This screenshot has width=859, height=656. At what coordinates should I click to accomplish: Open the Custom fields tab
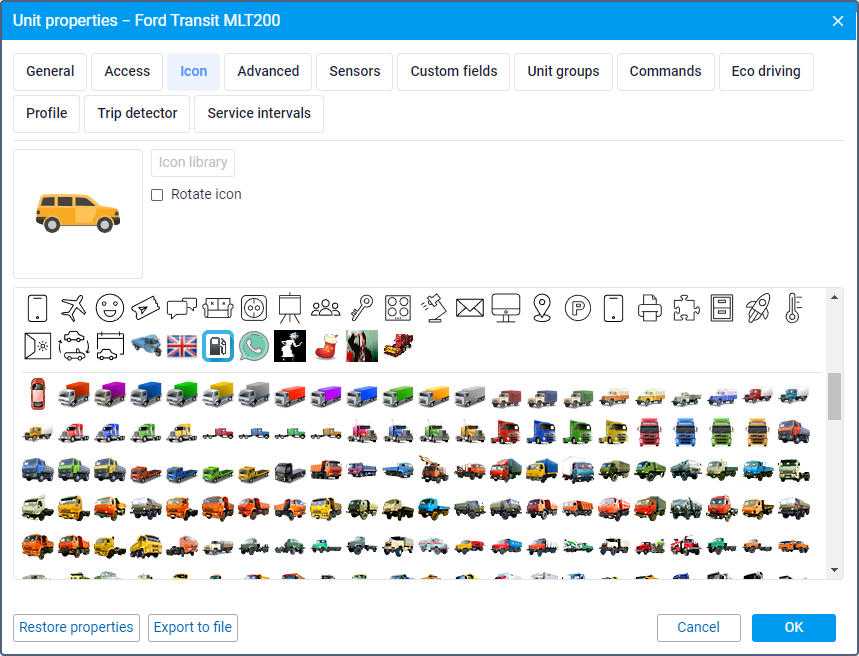[x=454, y=72]
